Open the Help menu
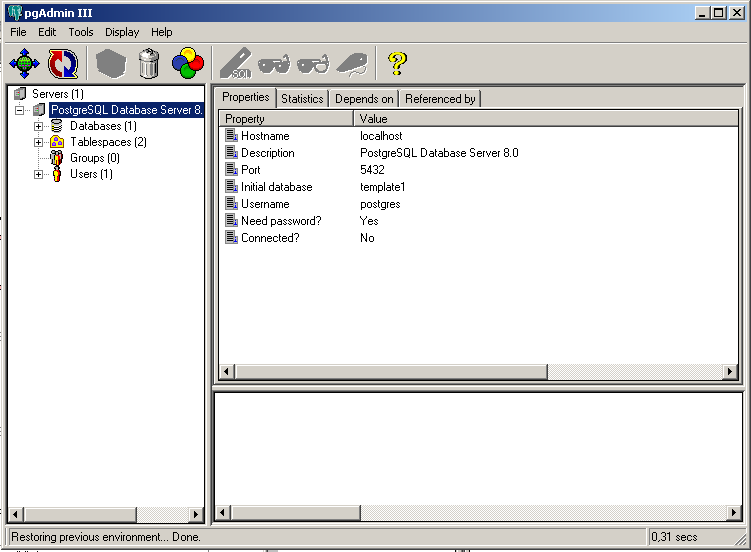This screenshot has width=751, height=552. click(x=161, y=32)
